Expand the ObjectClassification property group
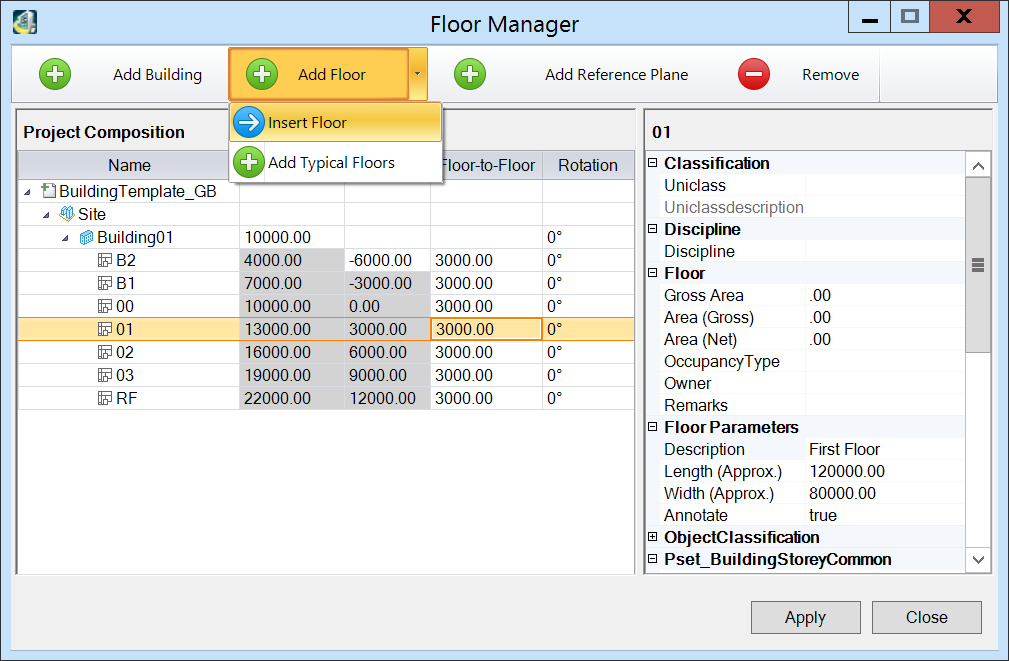This screenshot has height=661, width=1009. [x=653, y=537]
